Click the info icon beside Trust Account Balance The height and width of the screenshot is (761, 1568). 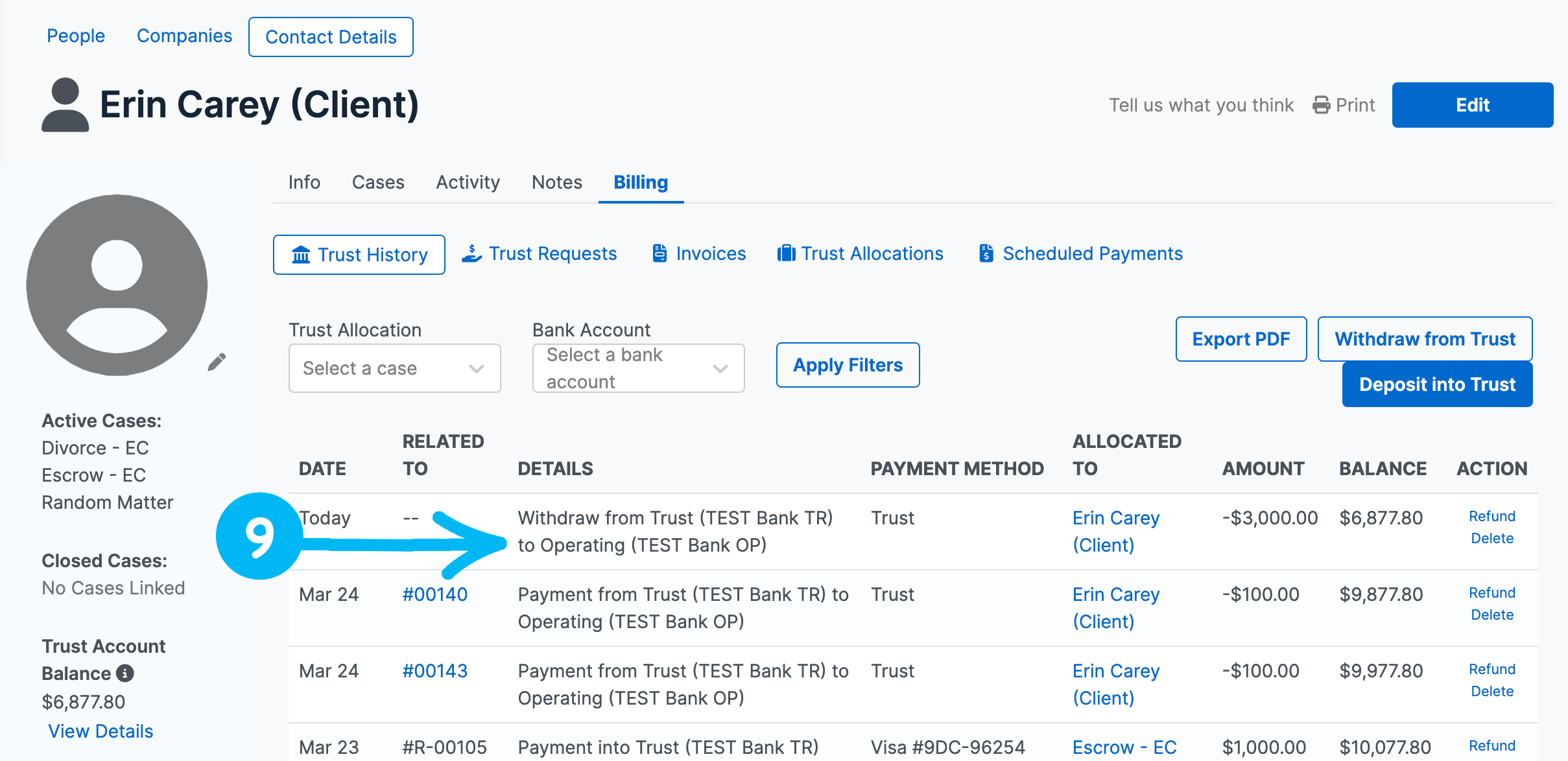[125, 673]
